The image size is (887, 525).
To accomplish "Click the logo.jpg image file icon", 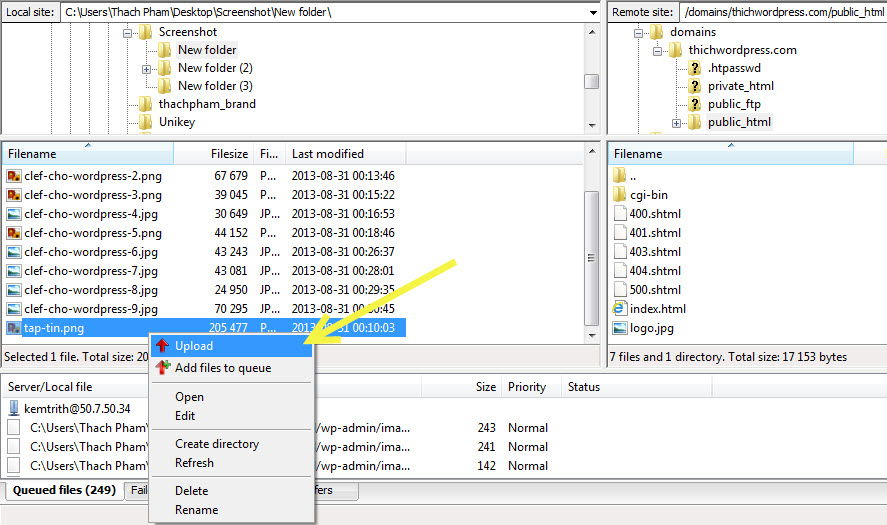I will click(620, 327).
